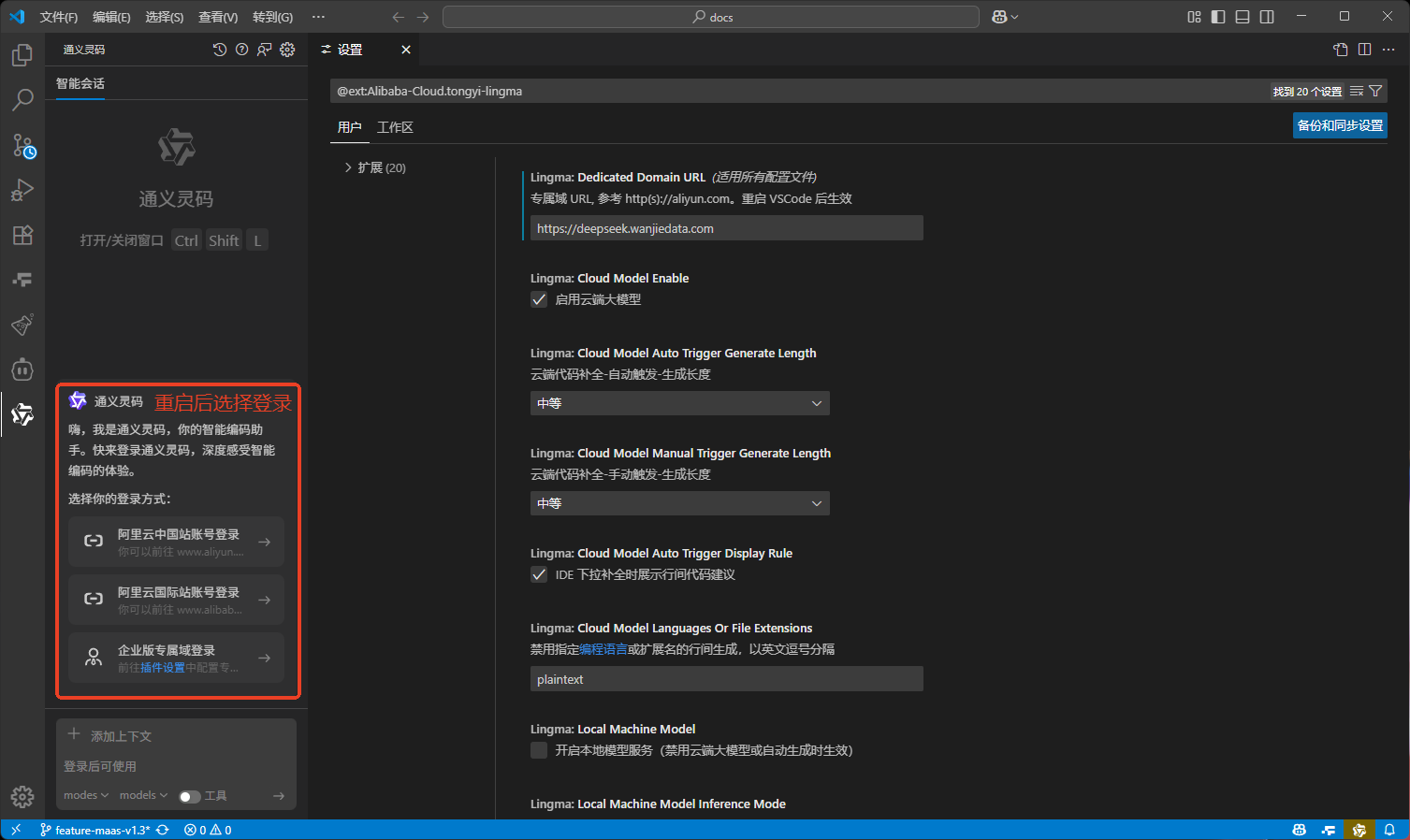Open editor More Actions ellipsis

click(x=1388, y=50)
